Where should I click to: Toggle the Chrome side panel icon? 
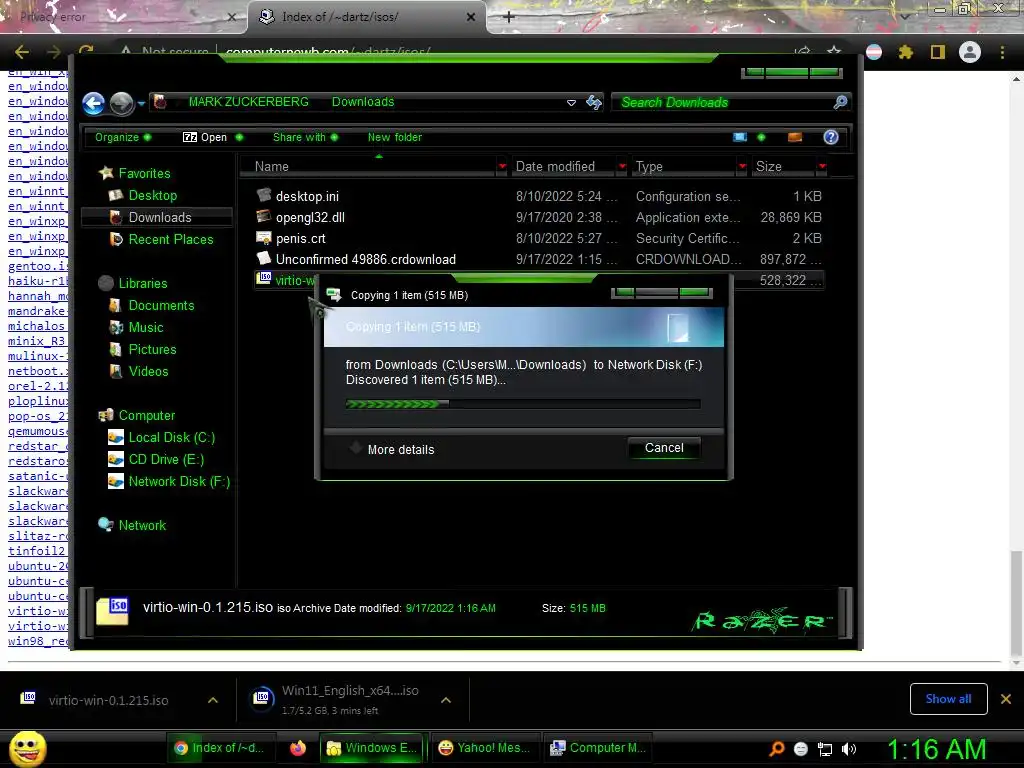(938, 52)
